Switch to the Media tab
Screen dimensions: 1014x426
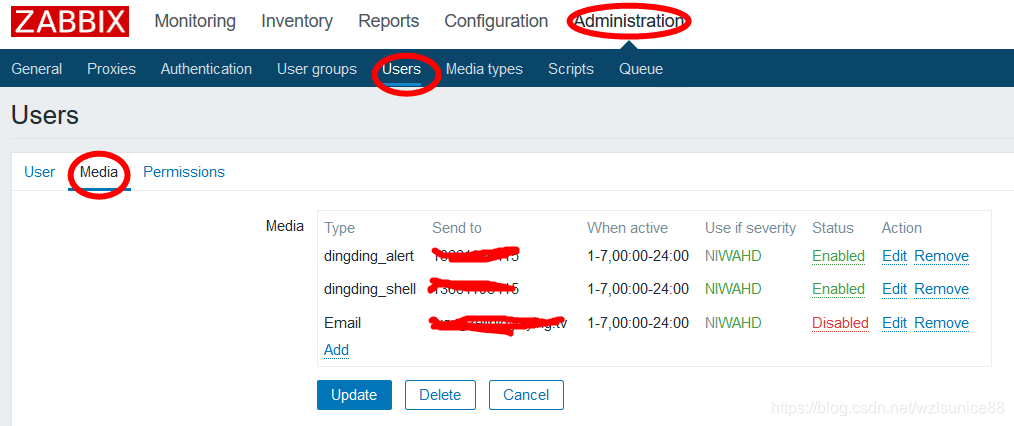tap(99, 172)
